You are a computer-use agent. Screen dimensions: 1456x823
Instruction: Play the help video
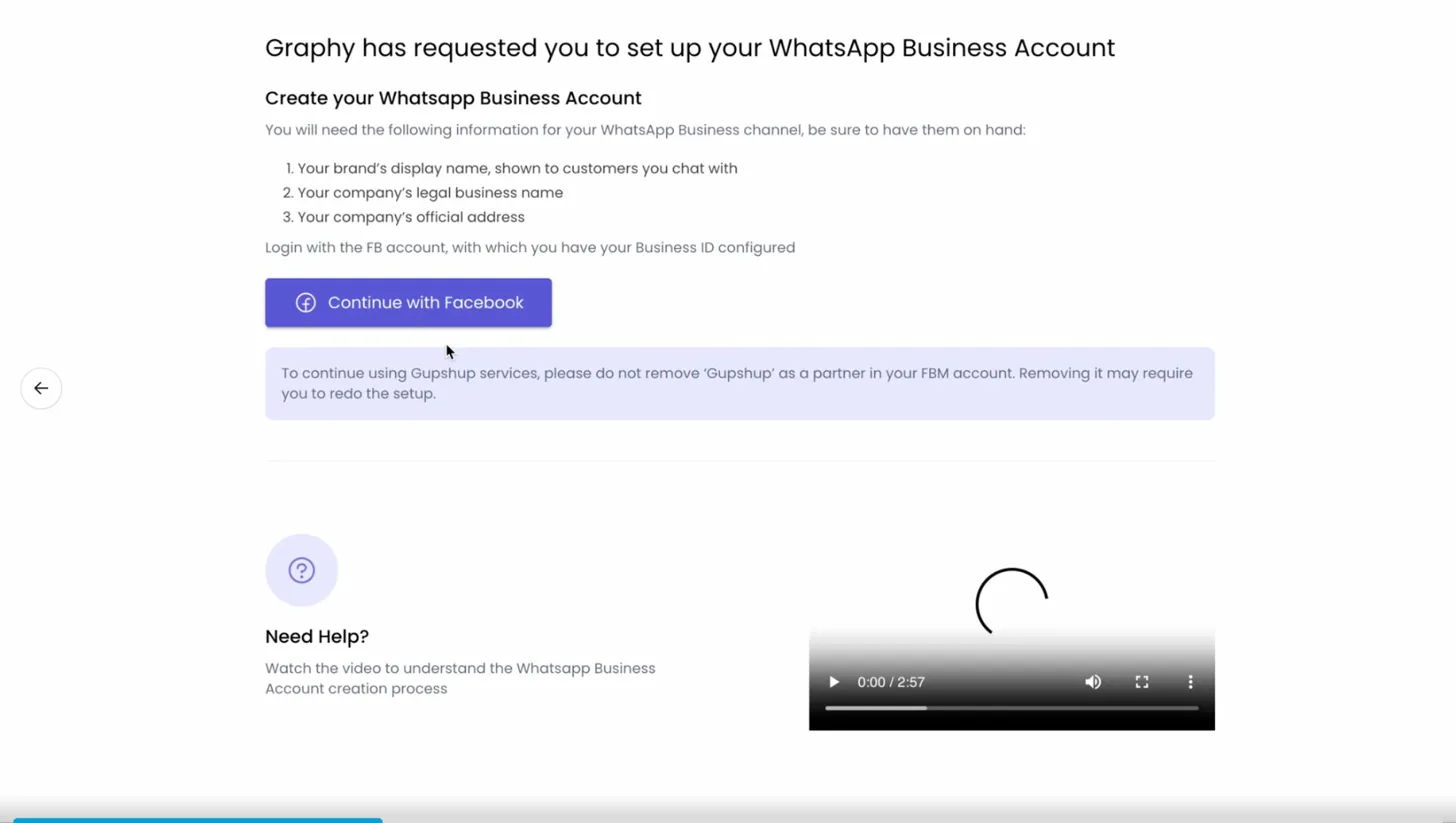coord(833,682)
